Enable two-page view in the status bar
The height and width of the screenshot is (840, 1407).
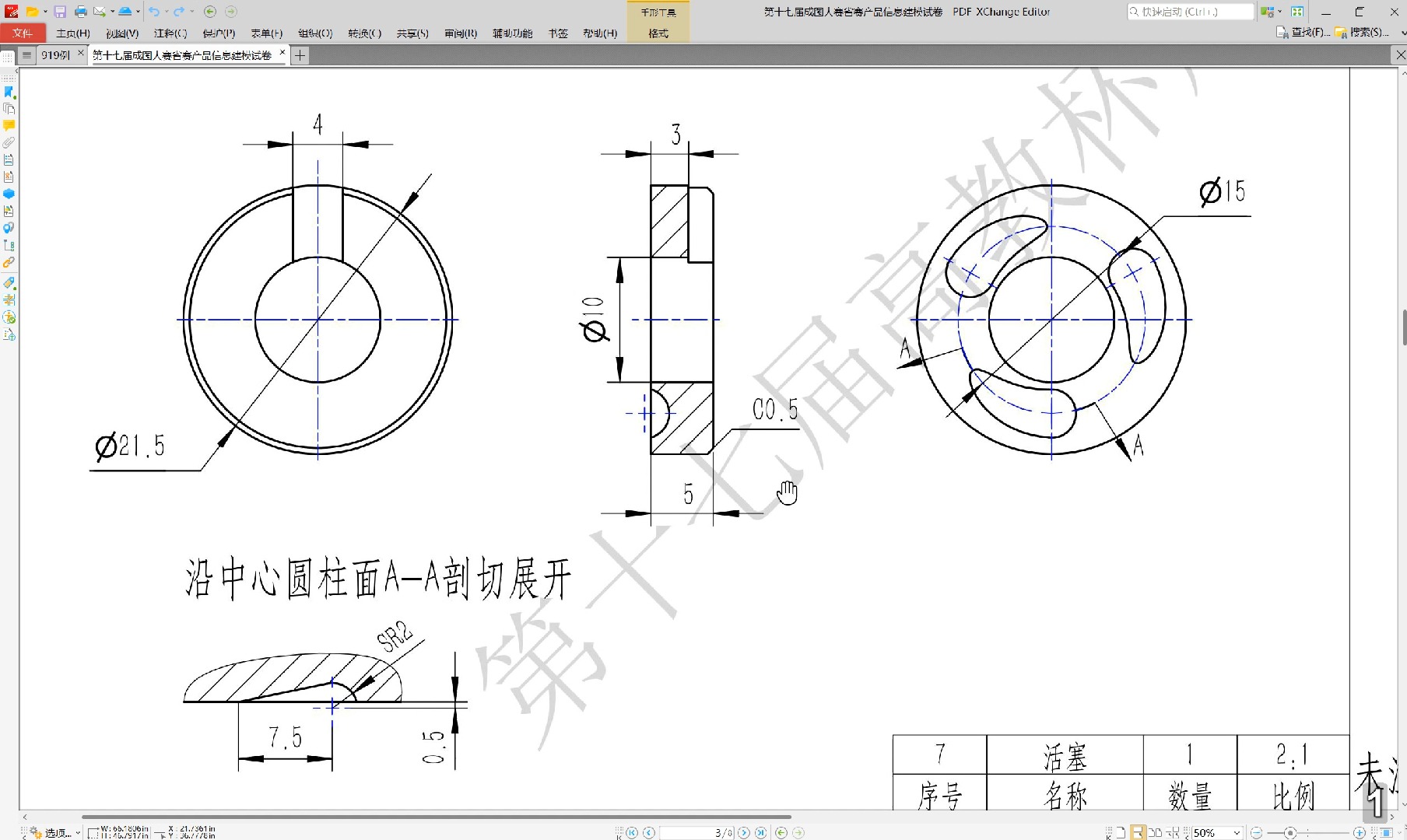(x=1155, y=831)
